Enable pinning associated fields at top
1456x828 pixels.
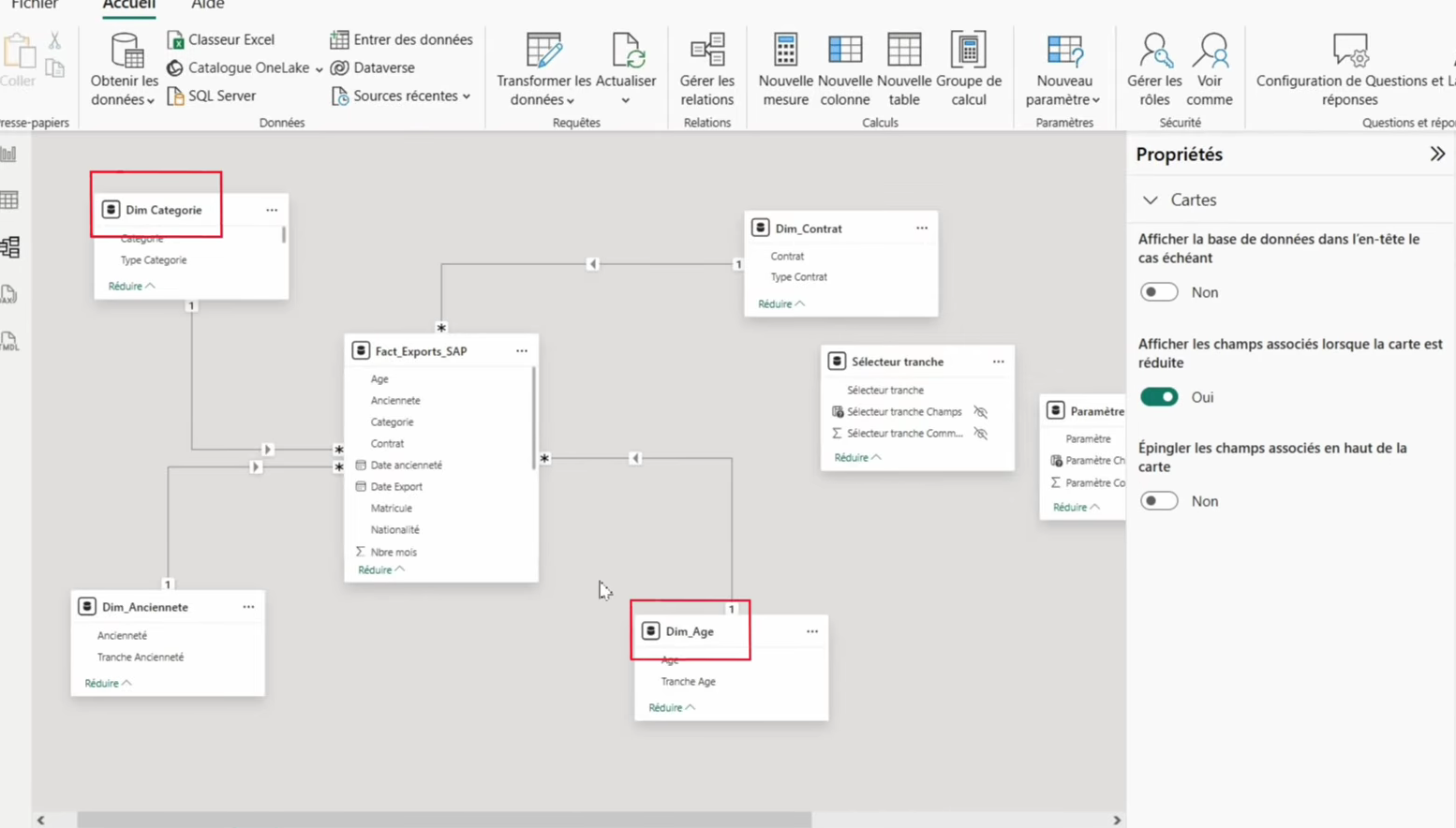1159,501
